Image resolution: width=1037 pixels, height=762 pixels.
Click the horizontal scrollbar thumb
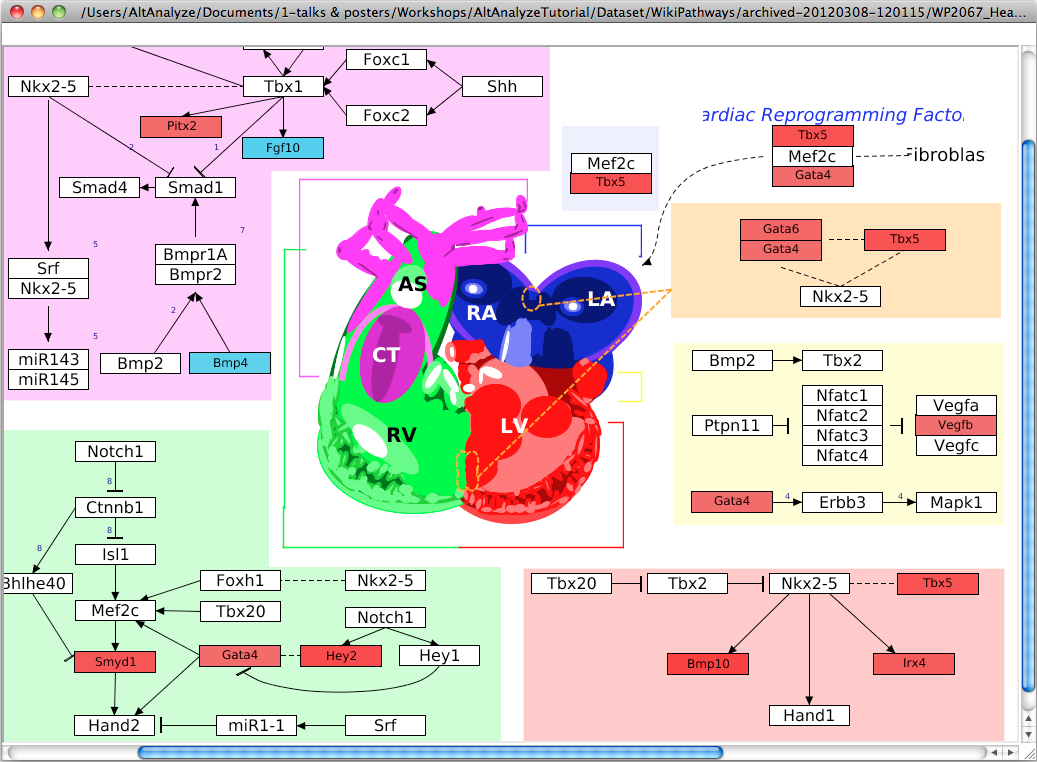[430, 751]
